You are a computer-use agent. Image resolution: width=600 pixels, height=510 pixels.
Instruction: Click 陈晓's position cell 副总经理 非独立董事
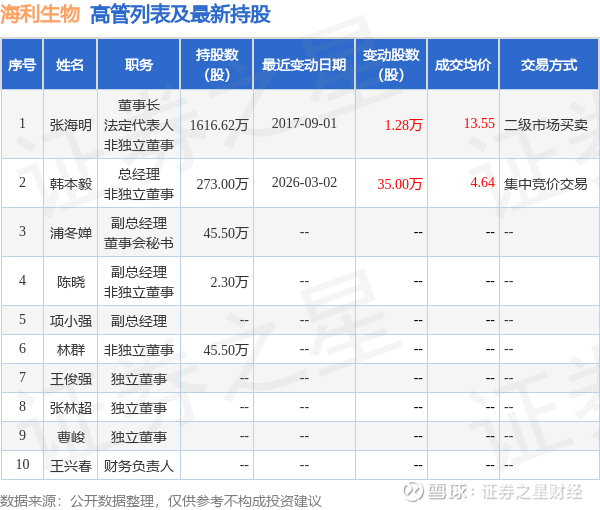click(x=139, y=282)
